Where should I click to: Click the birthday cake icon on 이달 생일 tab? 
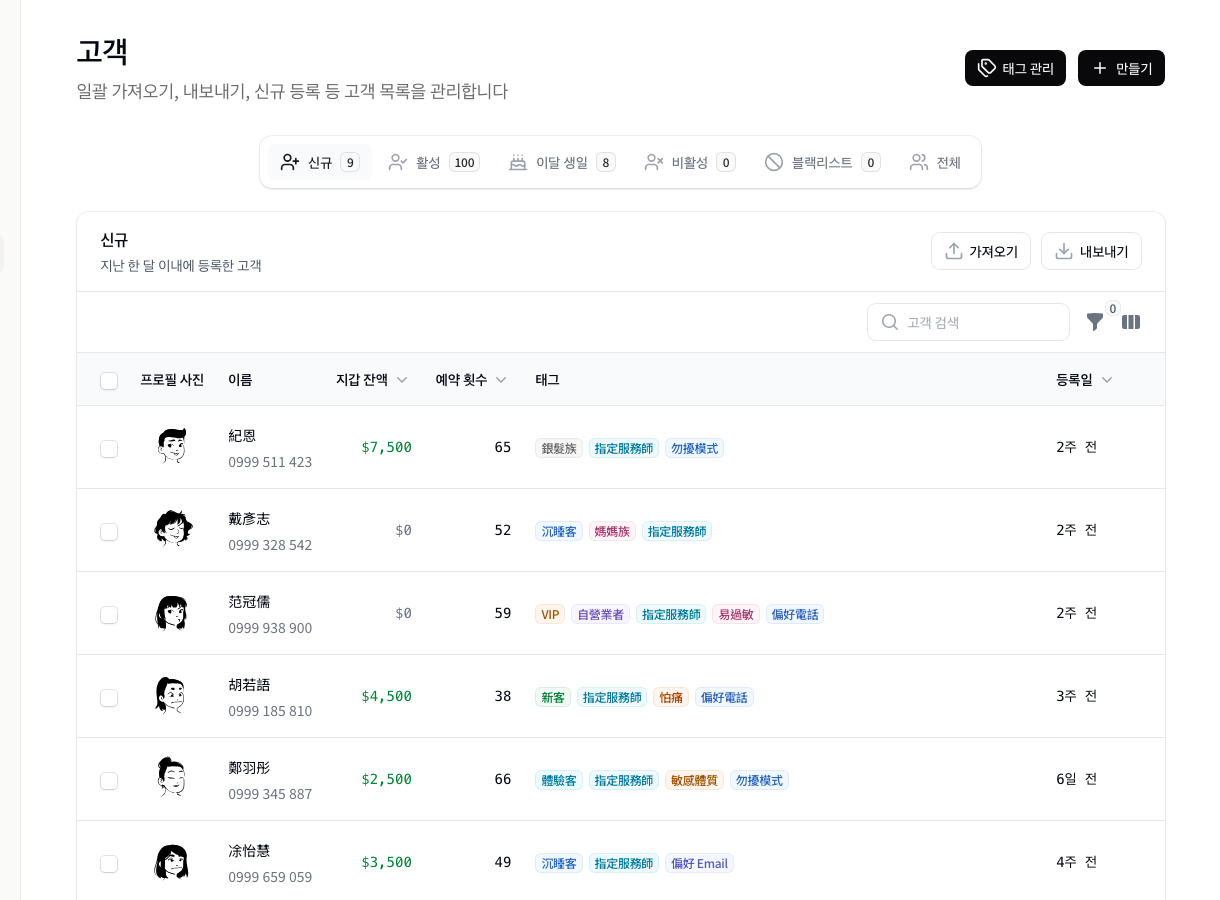pos(518,162)
